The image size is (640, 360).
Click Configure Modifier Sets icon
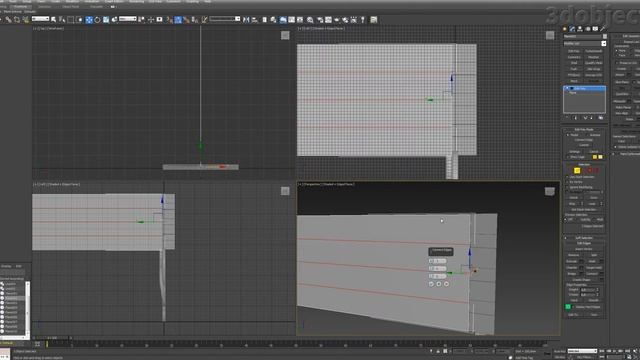coord(601,118)
